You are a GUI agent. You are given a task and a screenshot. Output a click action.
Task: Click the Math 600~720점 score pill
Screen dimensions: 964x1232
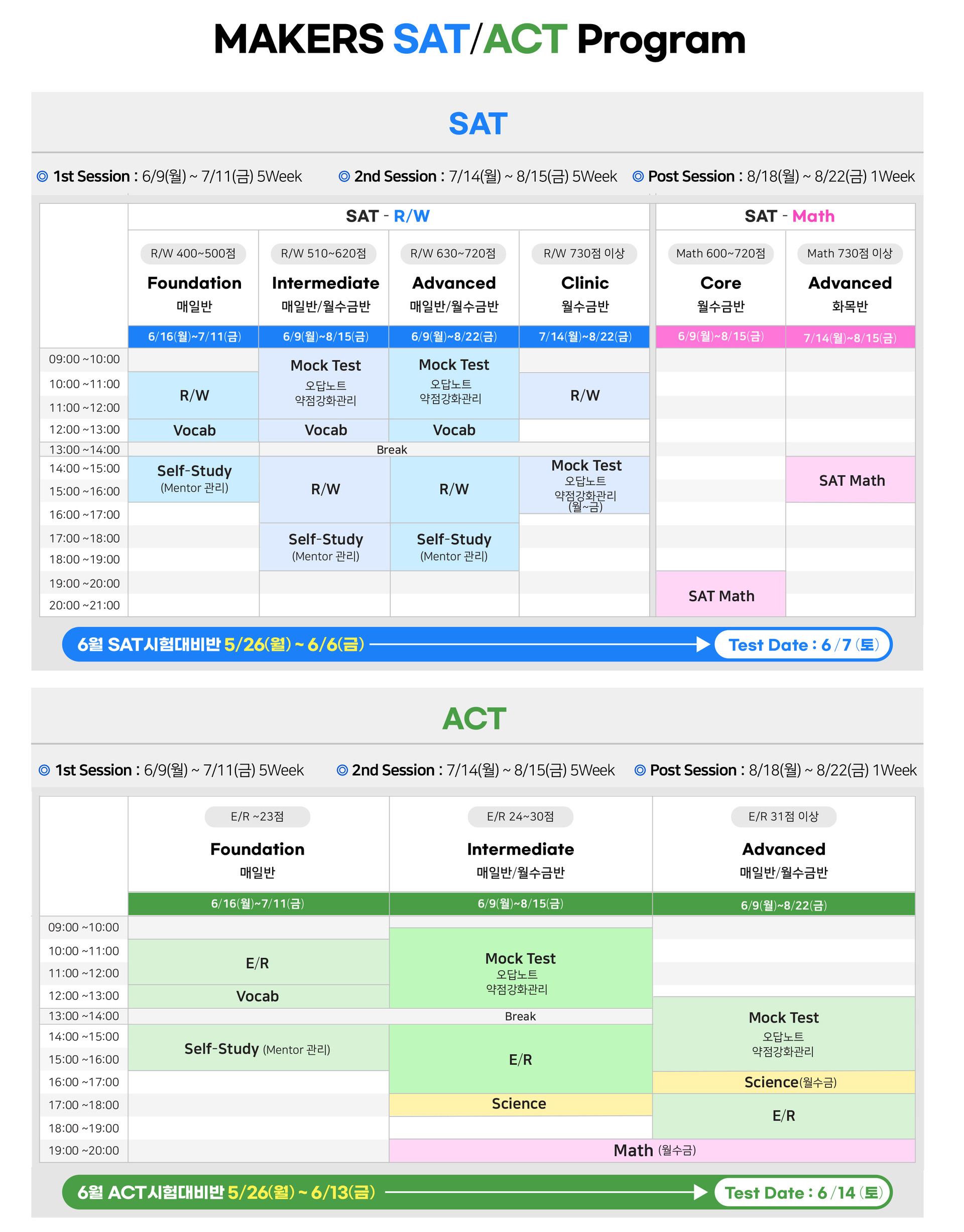click(721, 254)
